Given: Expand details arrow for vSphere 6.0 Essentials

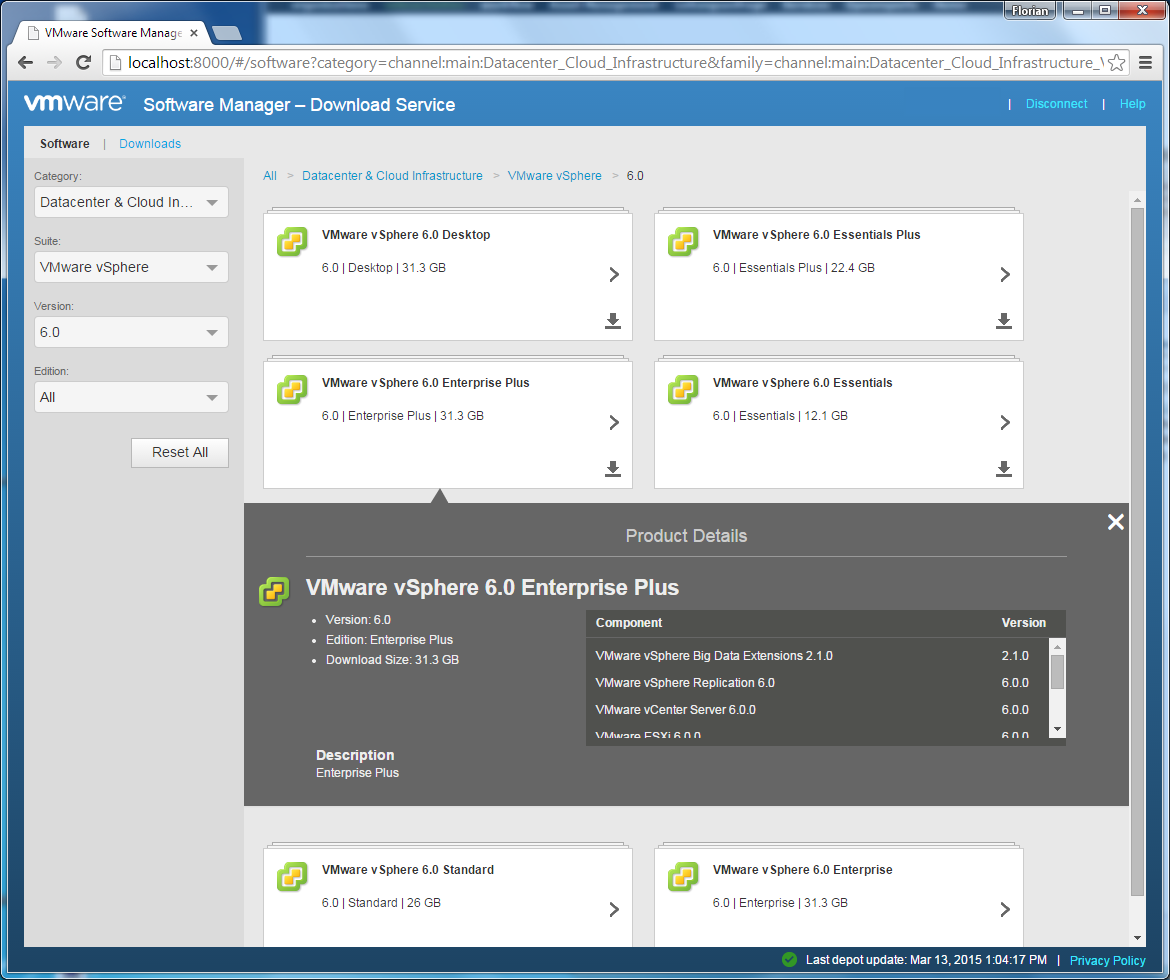Looking at the screenshot, I should tap(1005, 422).
